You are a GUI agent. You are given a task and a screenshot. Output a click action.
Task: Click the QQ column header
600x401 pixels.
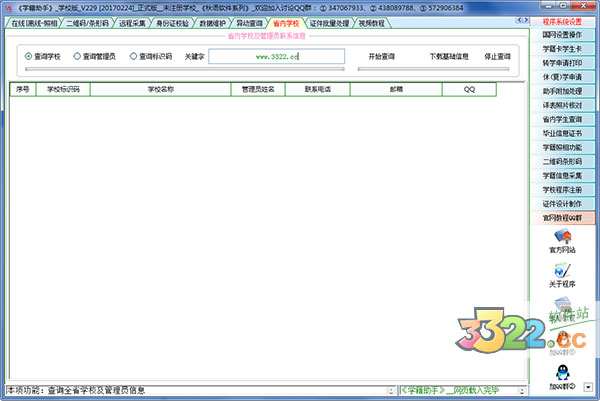click(x=470, y=89)
